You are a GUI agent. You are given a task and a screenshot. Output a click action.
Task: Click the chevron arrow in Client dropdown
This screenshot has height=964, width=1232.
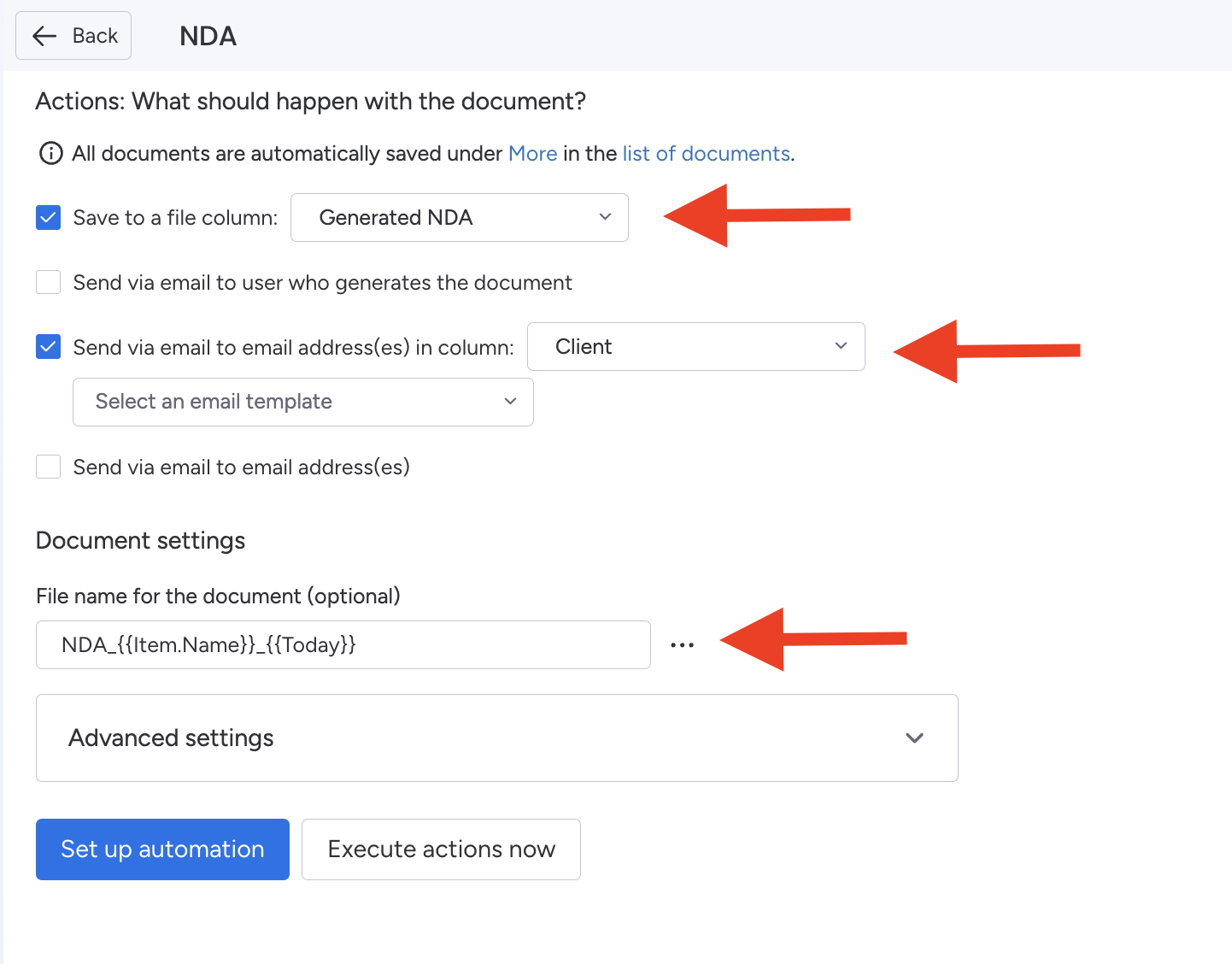(841, 346)
